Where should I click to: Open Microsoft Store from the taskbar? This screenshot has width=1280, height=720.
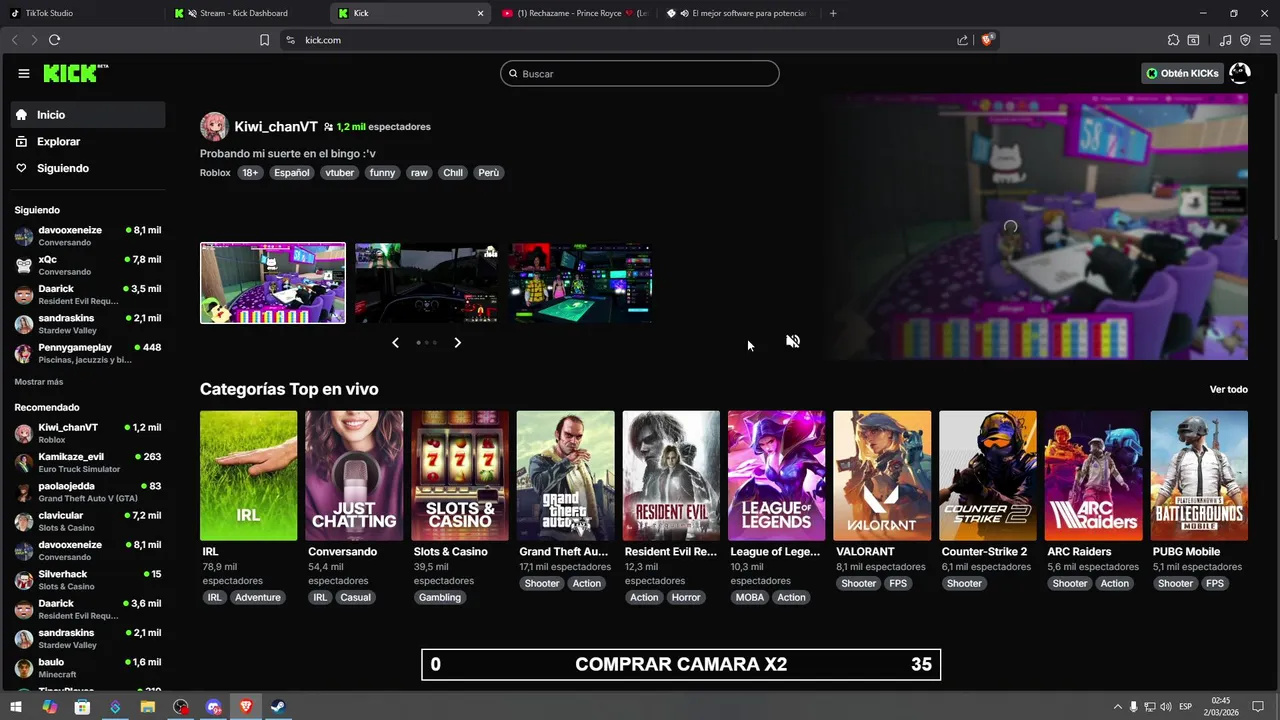pos(82,707)
